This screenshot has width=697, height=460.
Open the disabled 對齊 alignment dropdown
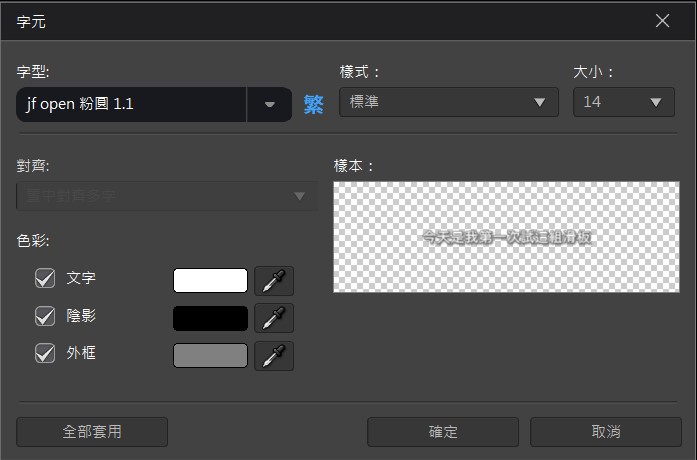click(x=167, y=196)
